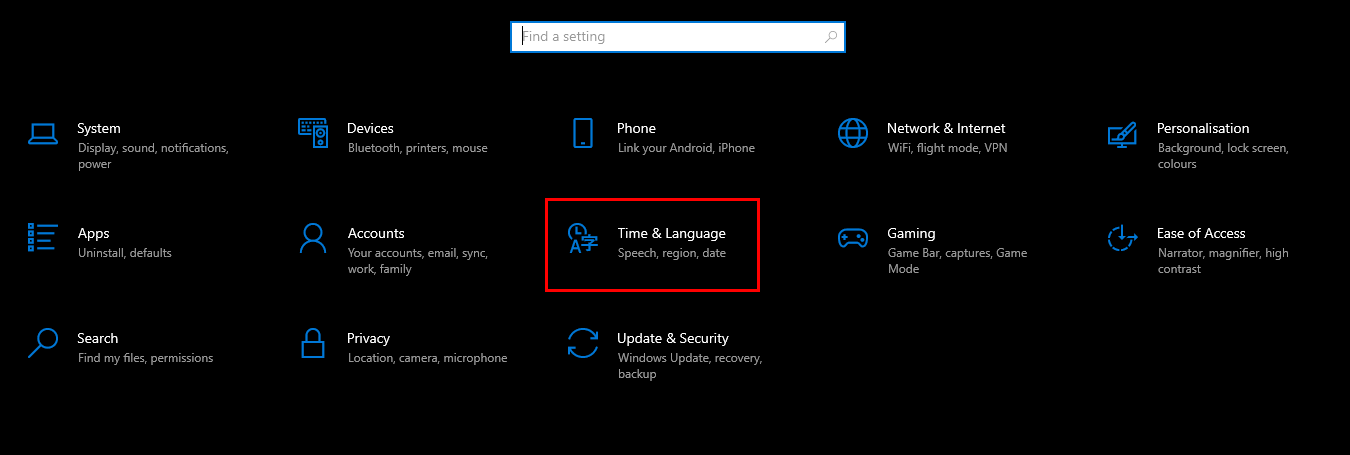
Task: Click 'Display, sound, notifications, power' text
Action: (153, 156)
